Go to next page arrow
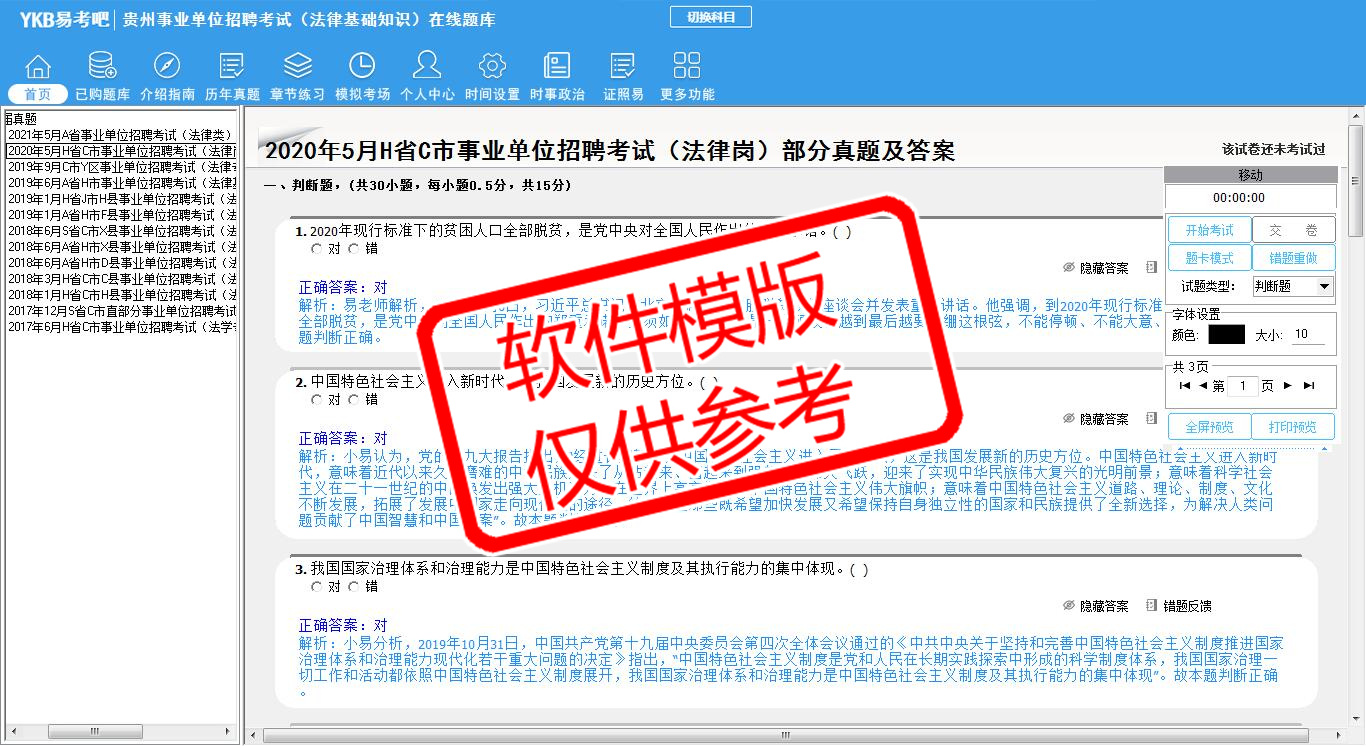The image size is (1366, 746). point(1288,386)
